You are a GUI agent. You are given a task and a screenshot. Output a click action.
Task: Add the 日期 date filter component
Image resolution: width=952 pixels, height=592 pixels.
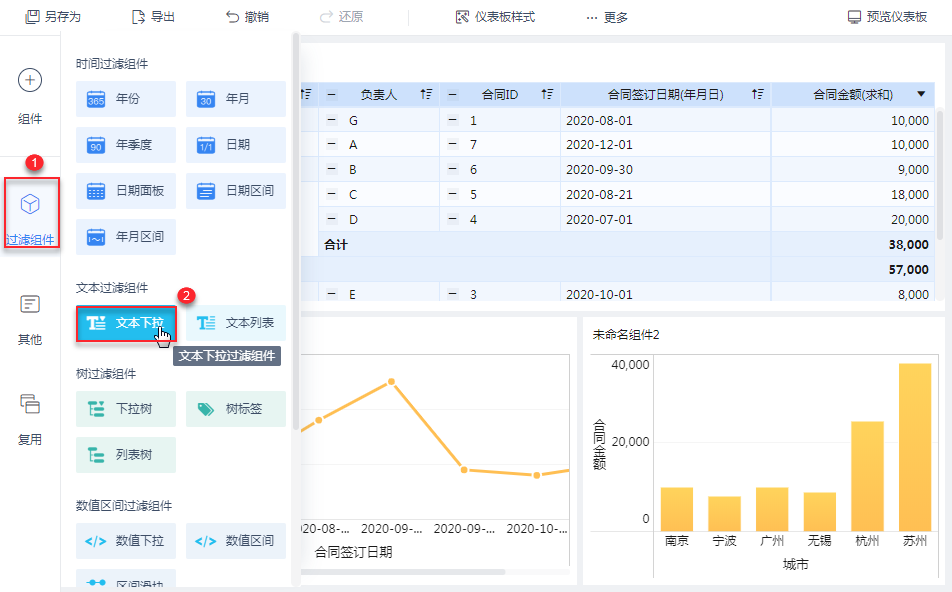[x=236, y=145]
